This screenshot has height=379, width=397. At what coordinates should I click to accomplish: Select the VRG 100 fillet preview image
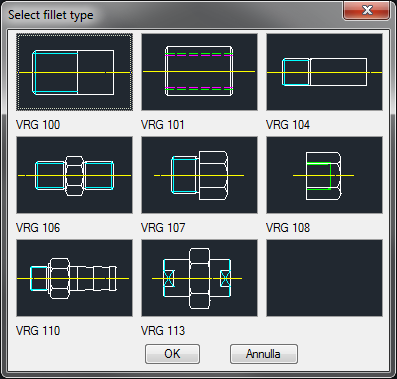click(x=74, y=72)
